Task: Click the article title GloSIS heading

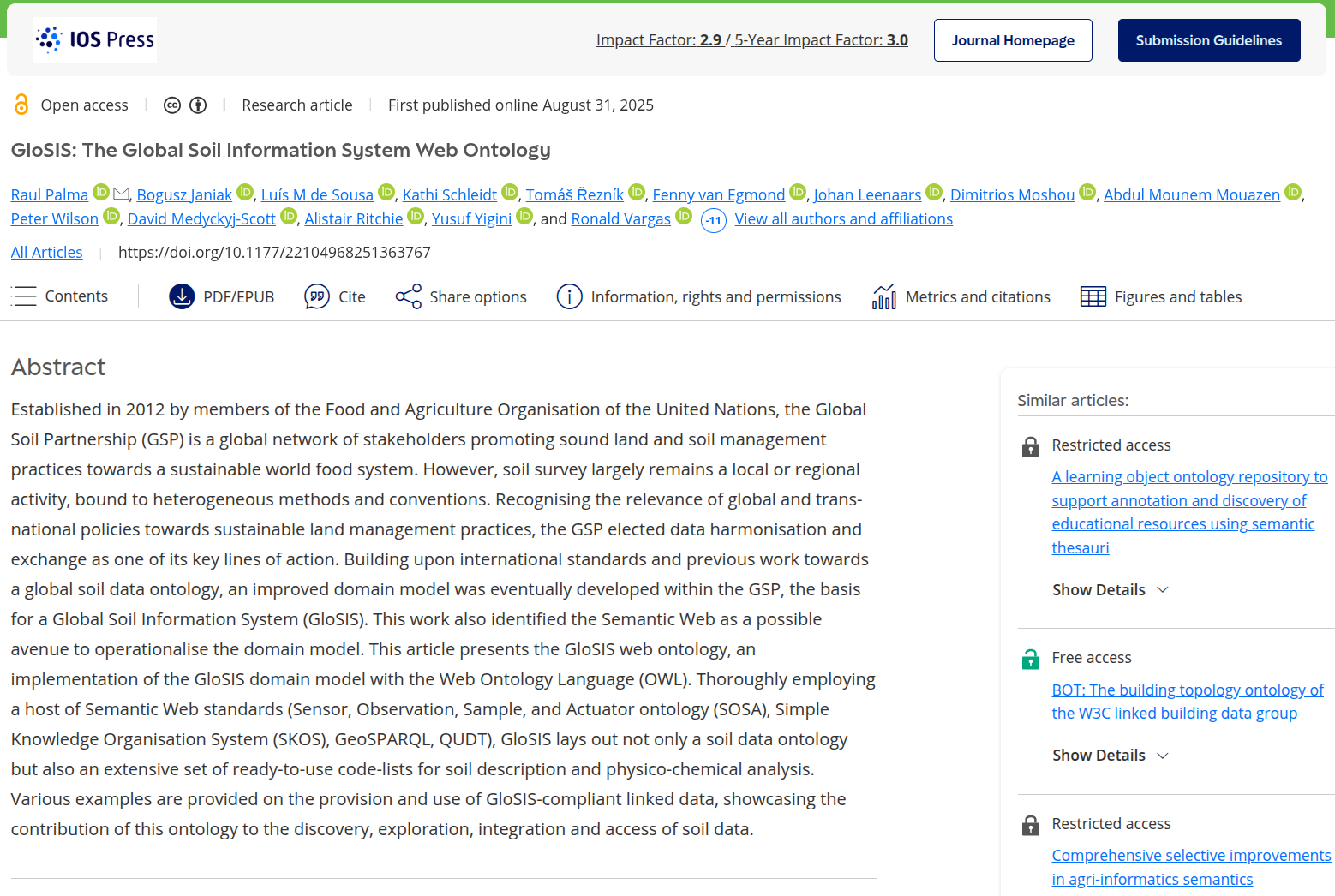Action: [281, 150]
